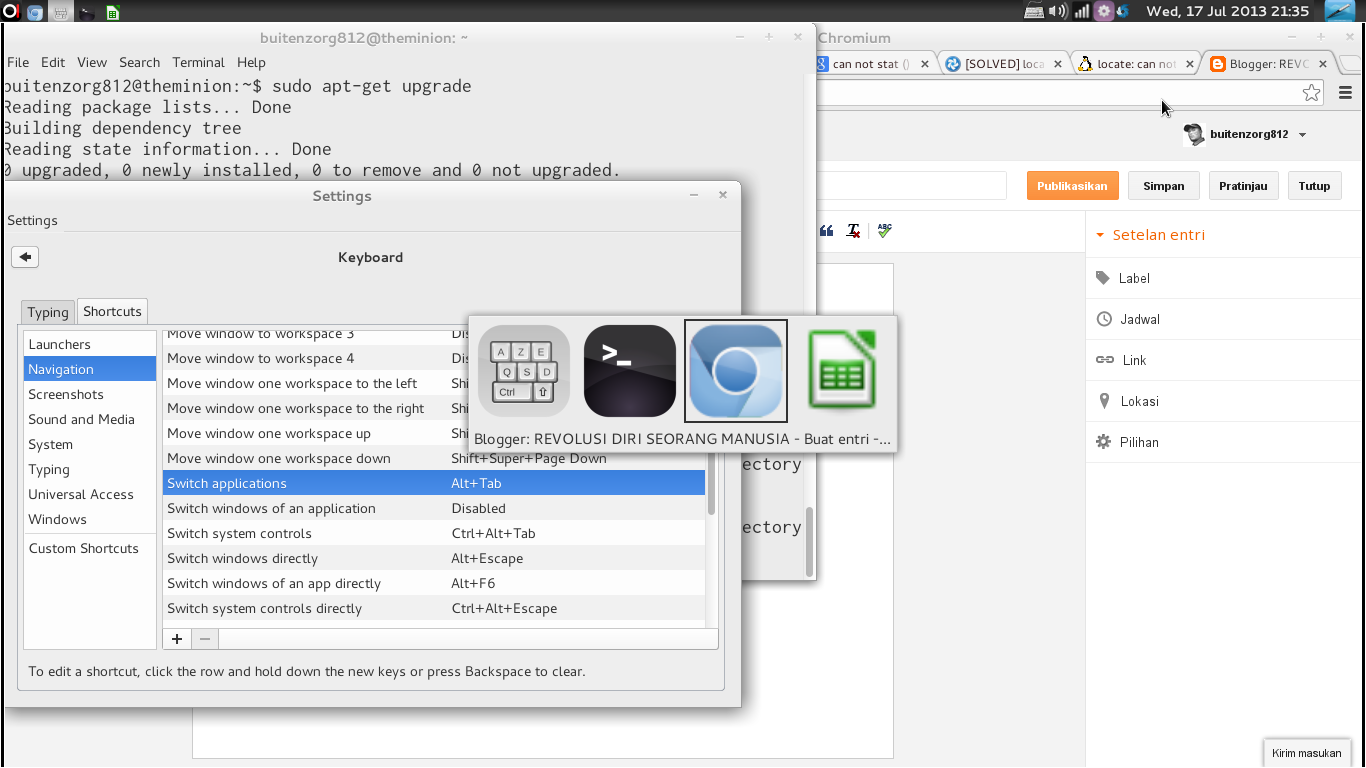The image size is (1366, 768).
Task: Click the Tutup button
Action: point(1314,186)
